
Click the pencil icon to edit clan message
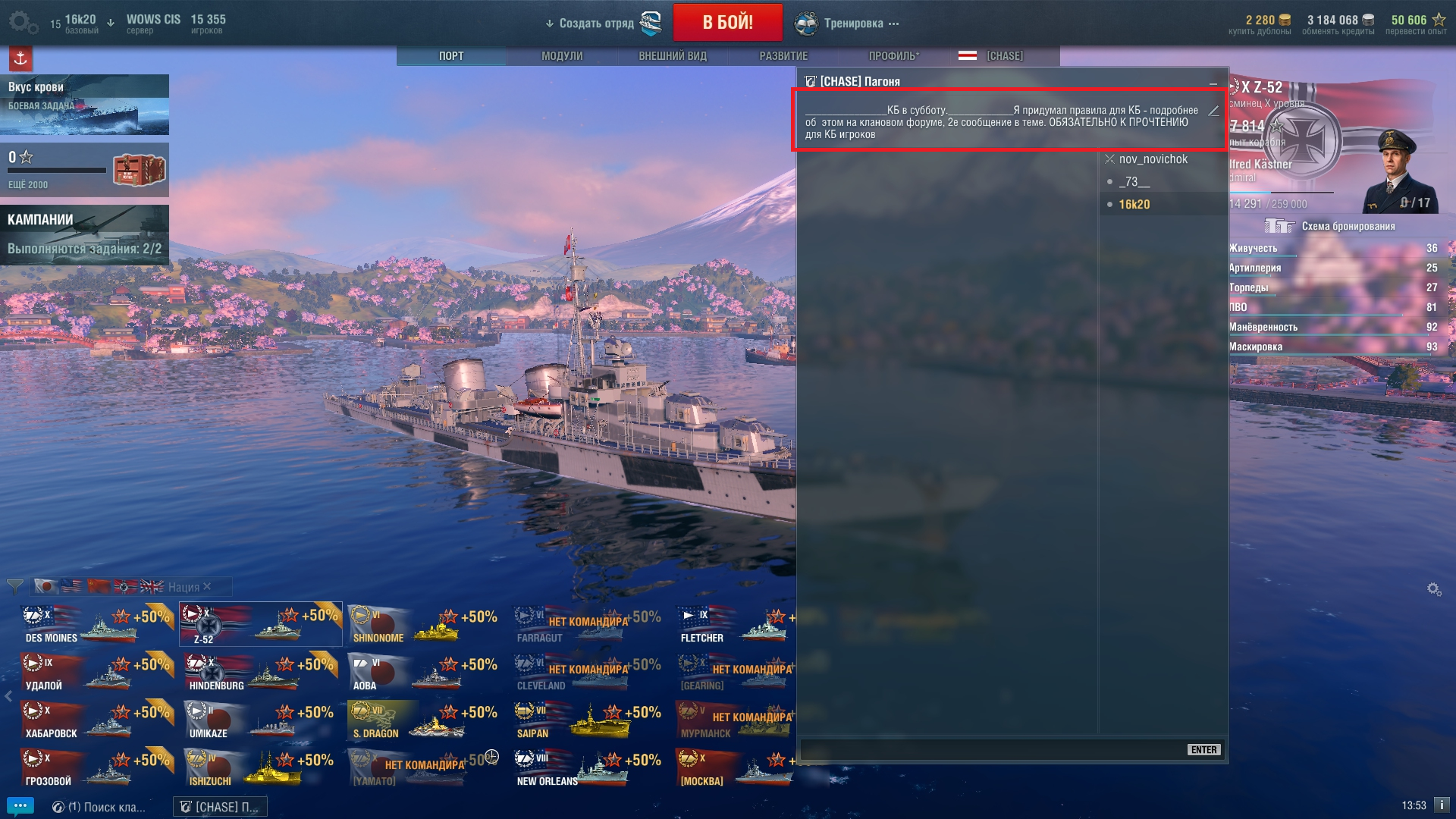click(x=1213, y=111)
